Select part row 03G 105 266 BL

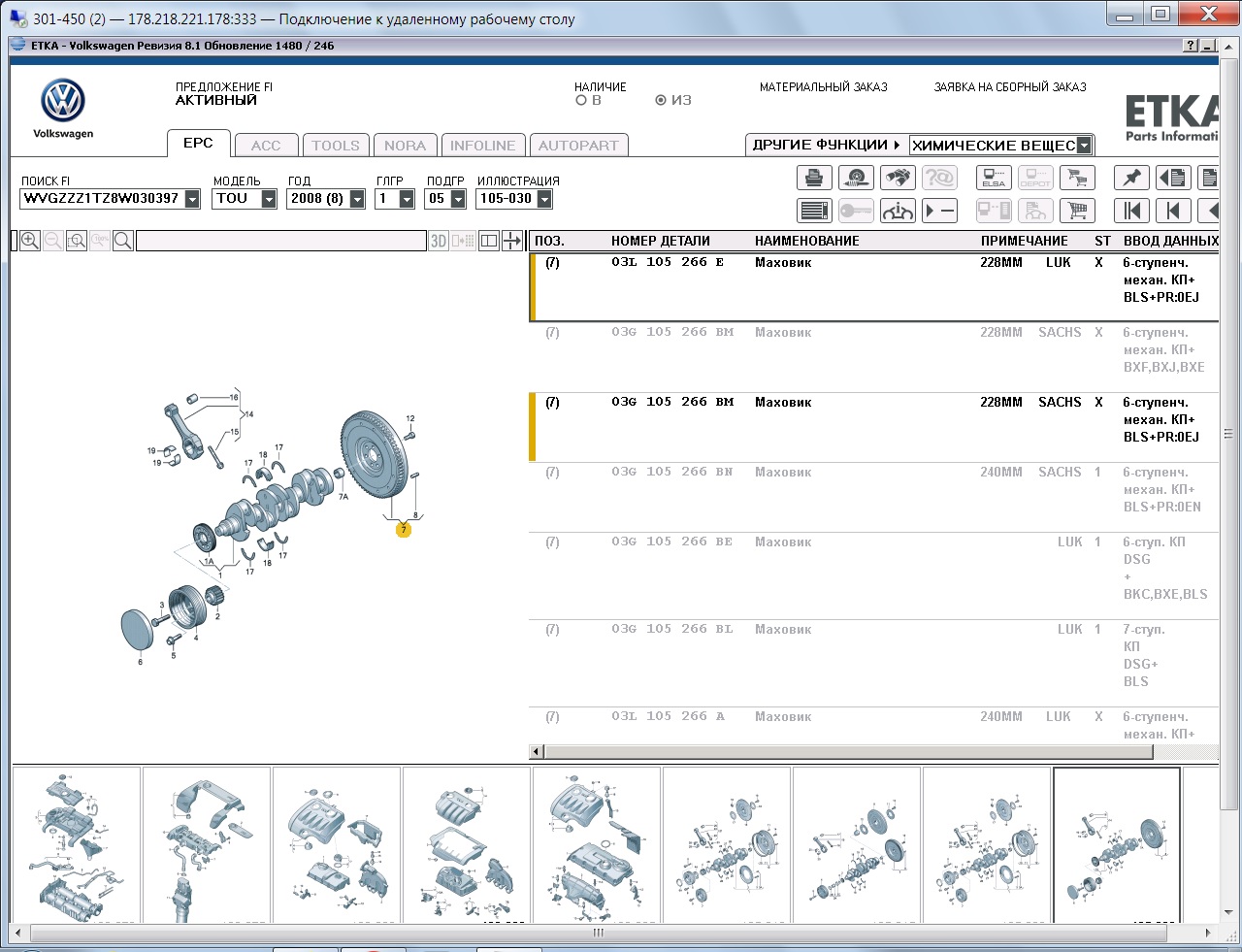(873, 663)
